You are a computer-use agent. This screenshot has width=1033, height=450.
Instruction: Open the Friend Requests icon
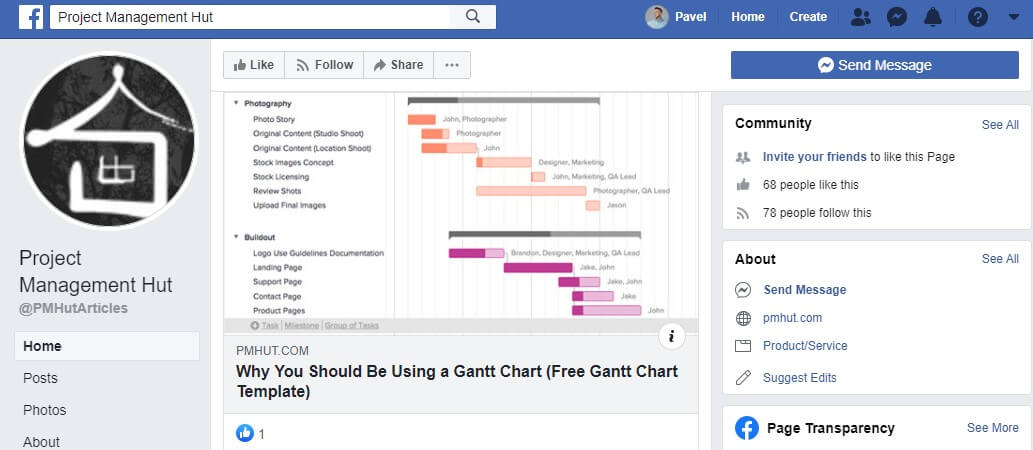pyautogui.click(x=860, y=17)
